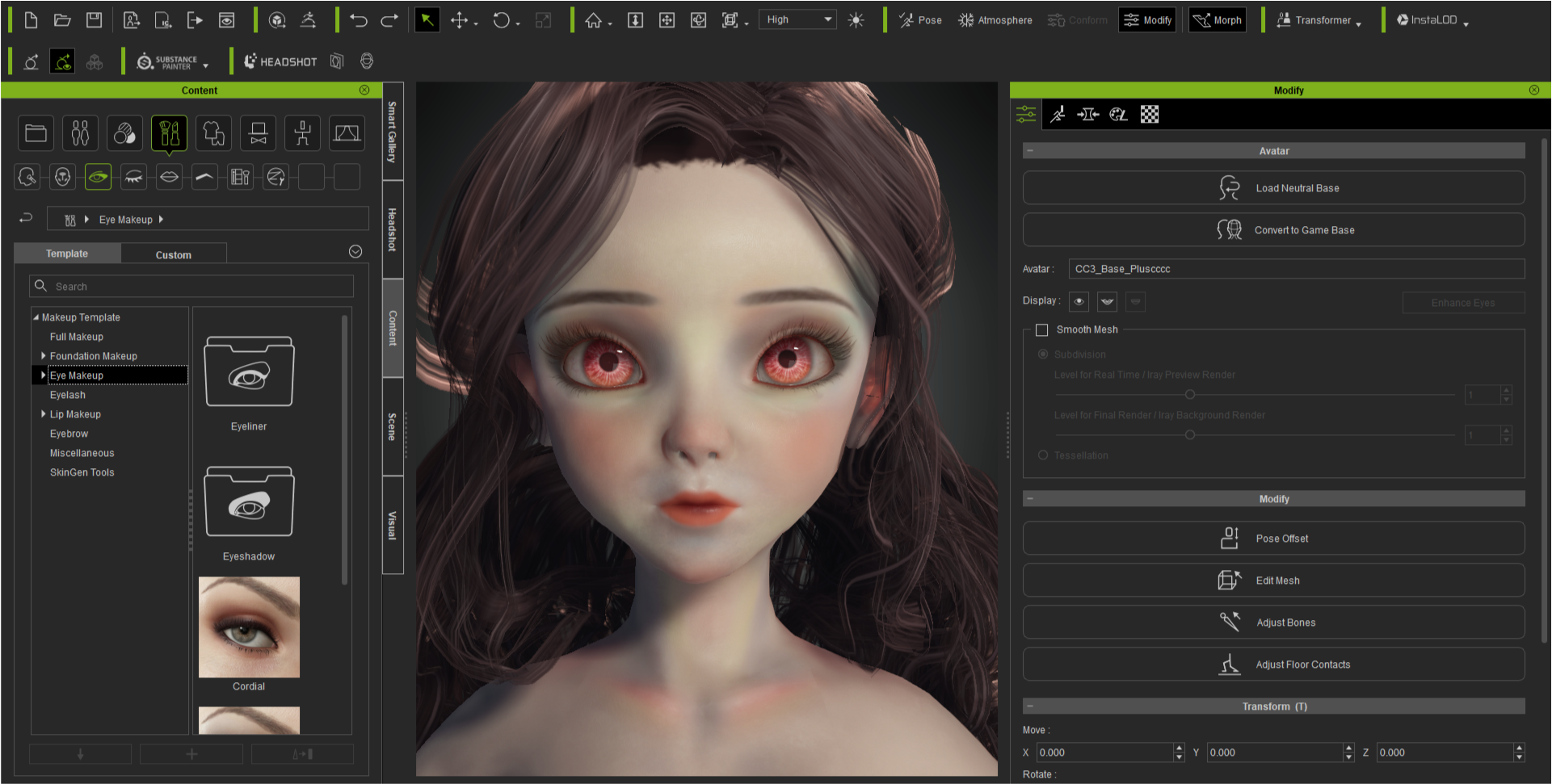The width and height of the screenshot is (1552, 784).
Task: Select the Eyelash subcategory icon
Action: tap(133, 177)
